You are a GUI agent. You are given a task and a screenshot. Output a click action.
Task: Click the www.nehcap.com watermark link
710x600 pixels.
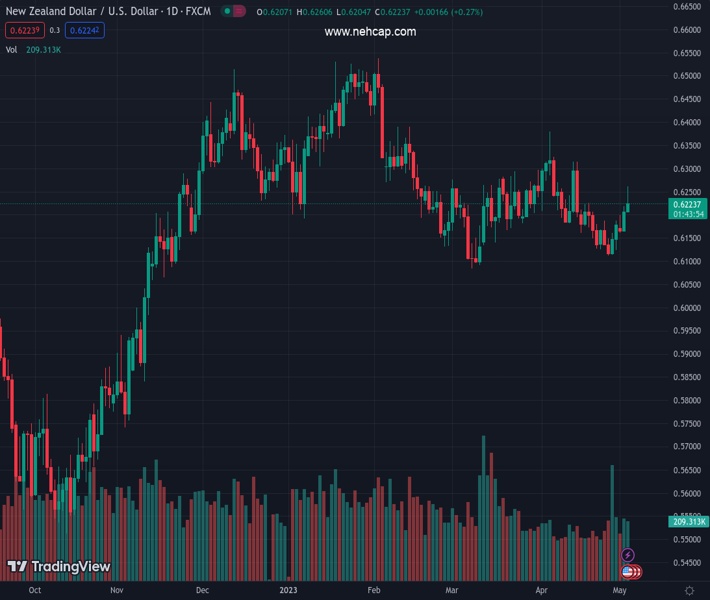click(x=370, y=32)
